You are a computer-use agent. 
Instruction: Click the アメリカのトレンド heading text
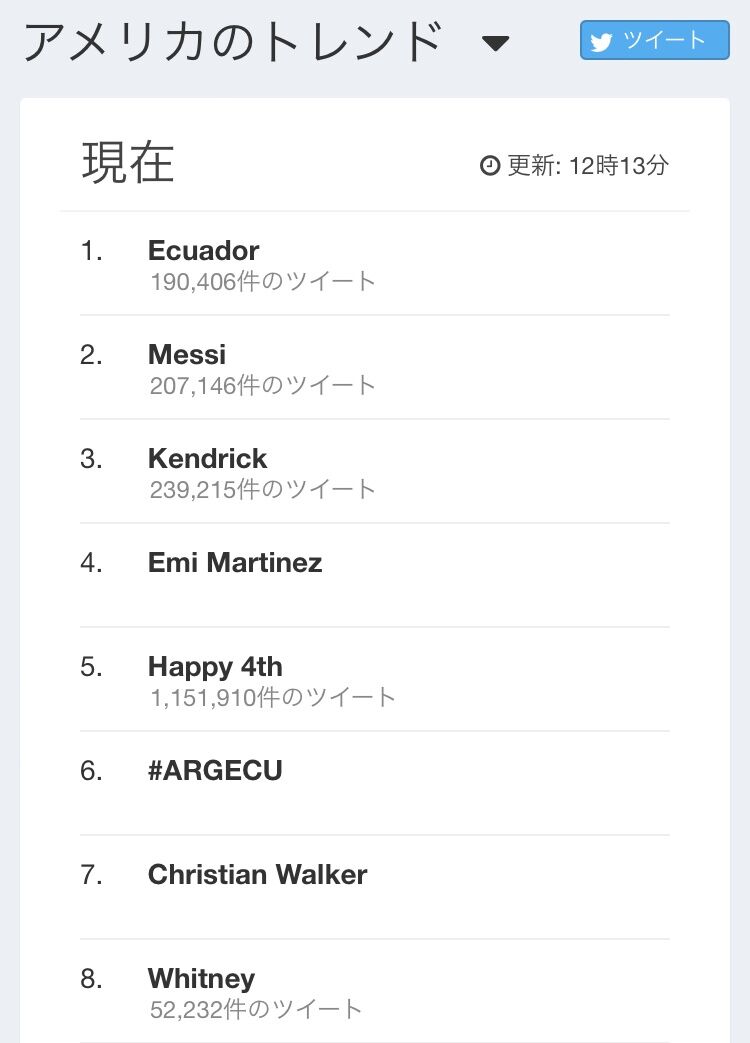pyautogui.click(x=232, y=42)
